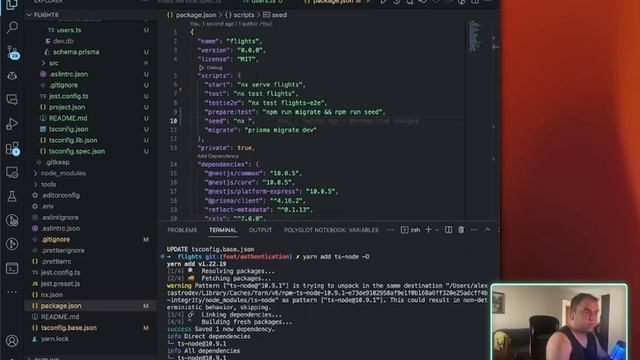This screenshot has height=360, width=640.
Task: Open terminal icon in activity bar
Action: (12, 268)
